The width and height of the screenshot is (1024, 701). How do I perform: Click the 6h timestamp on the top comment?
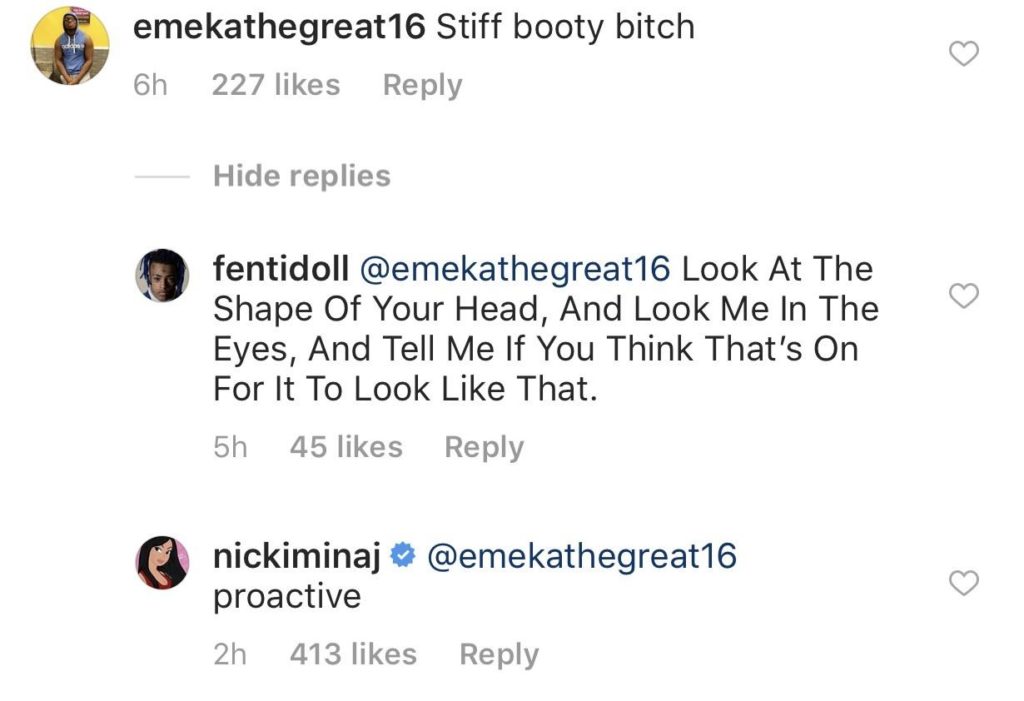tap(149, 85)
